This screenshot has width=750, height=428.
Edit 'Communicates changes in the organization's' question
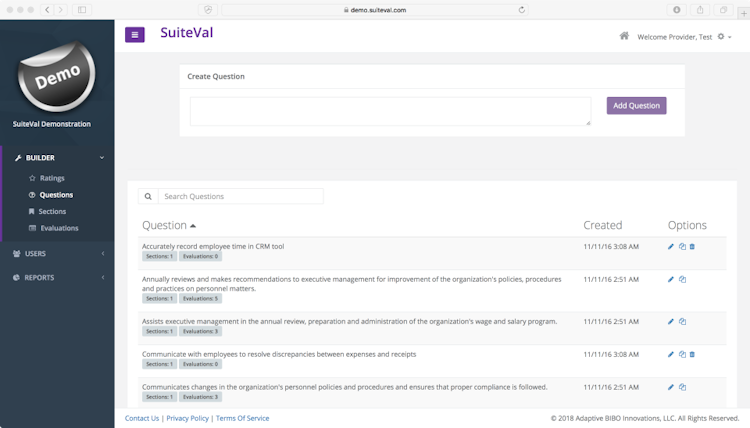pyautogui.click(x=671, y=387)
